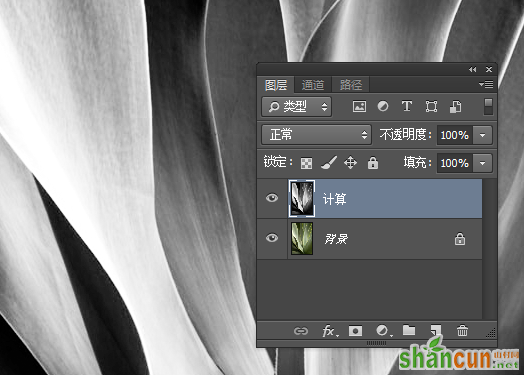Hide the 计算 layer
Viewport: 524px width, 375px height.
point(272,198)
